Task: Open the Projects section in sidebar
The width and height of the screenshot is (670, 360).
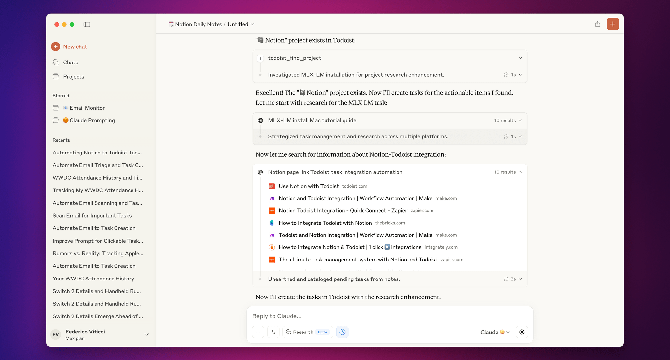Action: coord(68,77)
